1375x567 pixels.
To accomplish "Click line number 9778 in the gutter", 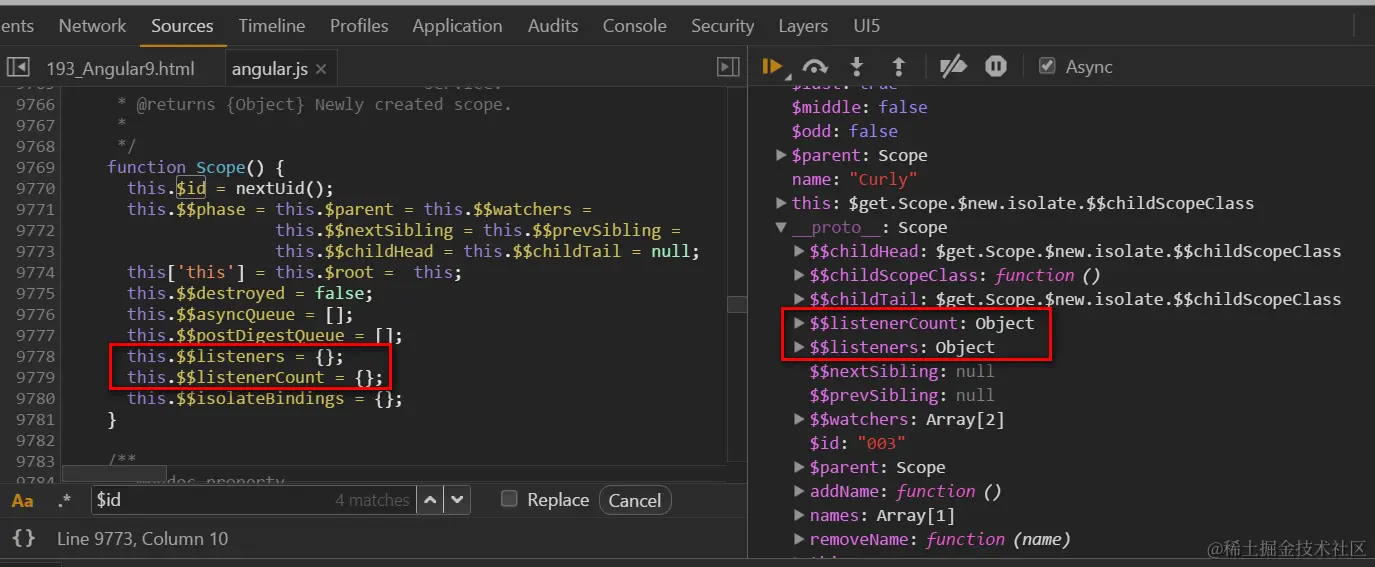I will tap(36, 356).
